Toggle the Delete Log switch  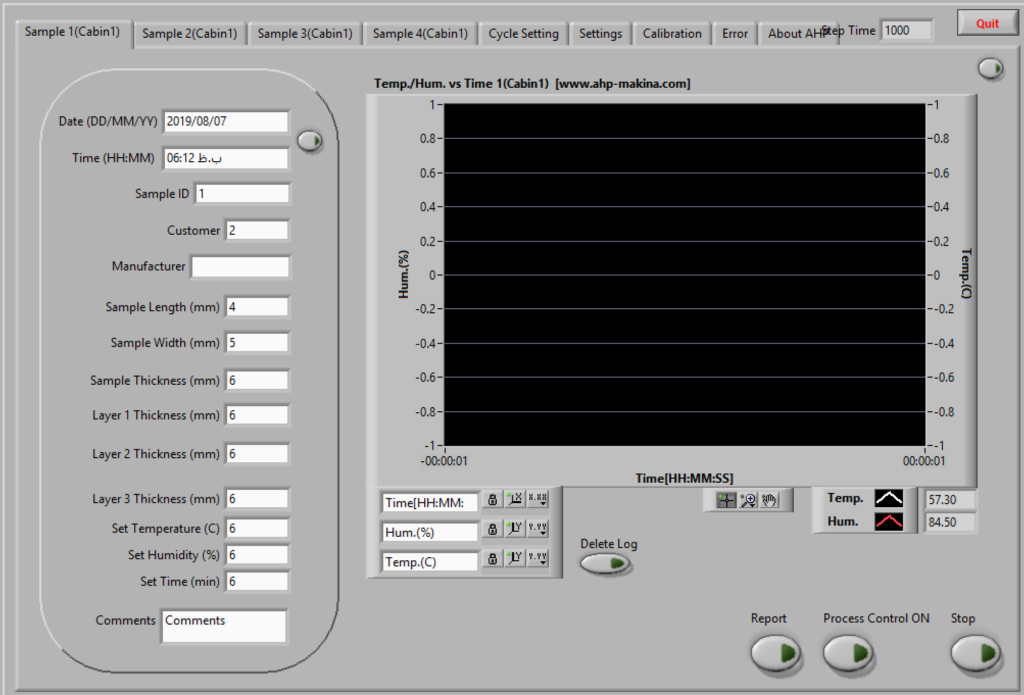(606, 564)
